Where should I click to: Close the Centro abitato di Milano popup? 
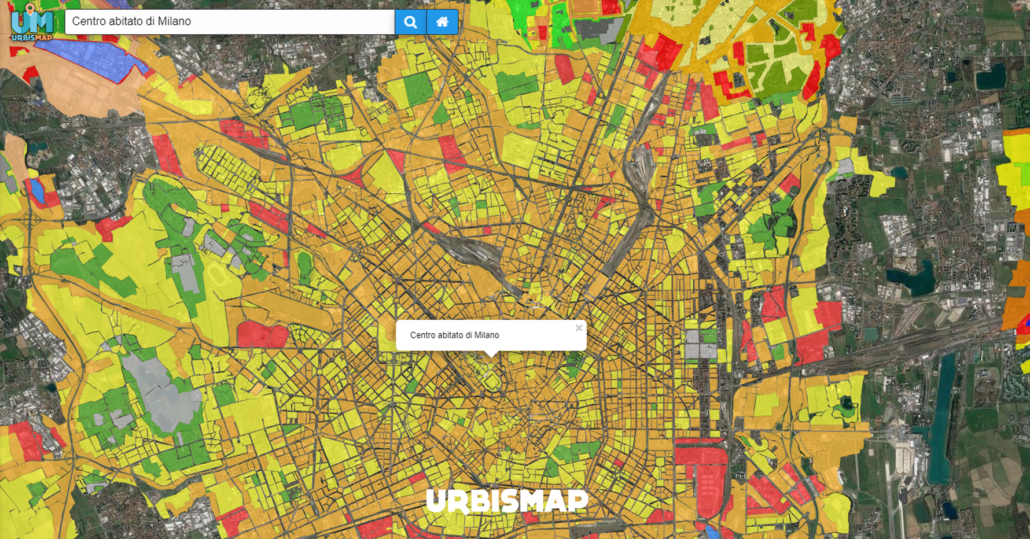(579, 328)
